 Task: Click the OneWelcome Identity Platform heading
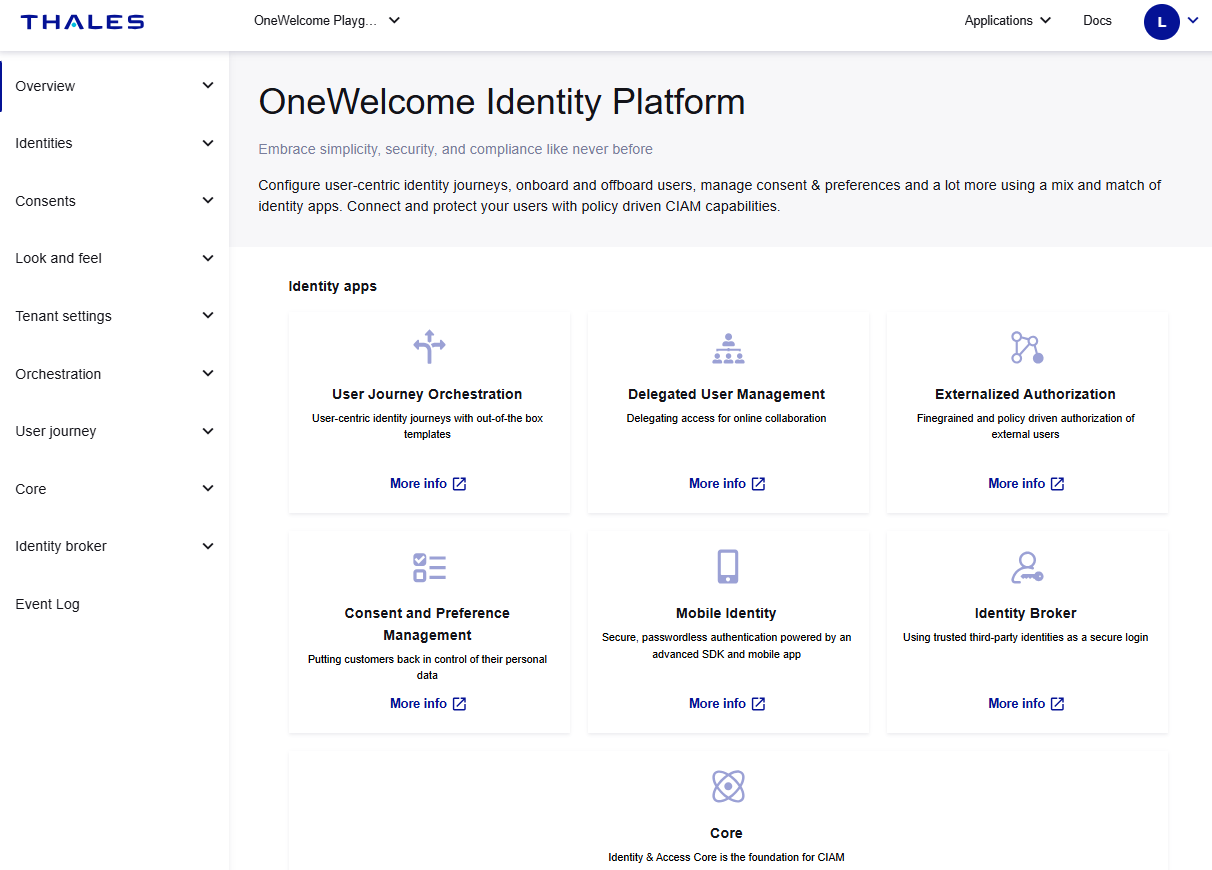[x=502, y=102]
